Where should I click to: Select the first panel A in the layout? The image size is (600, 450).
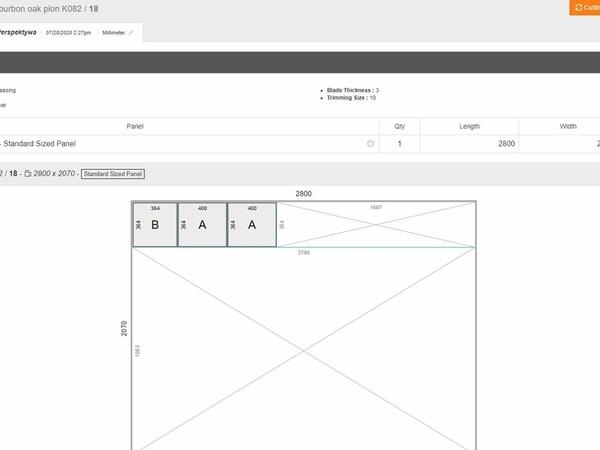click(x=203, y=225)
